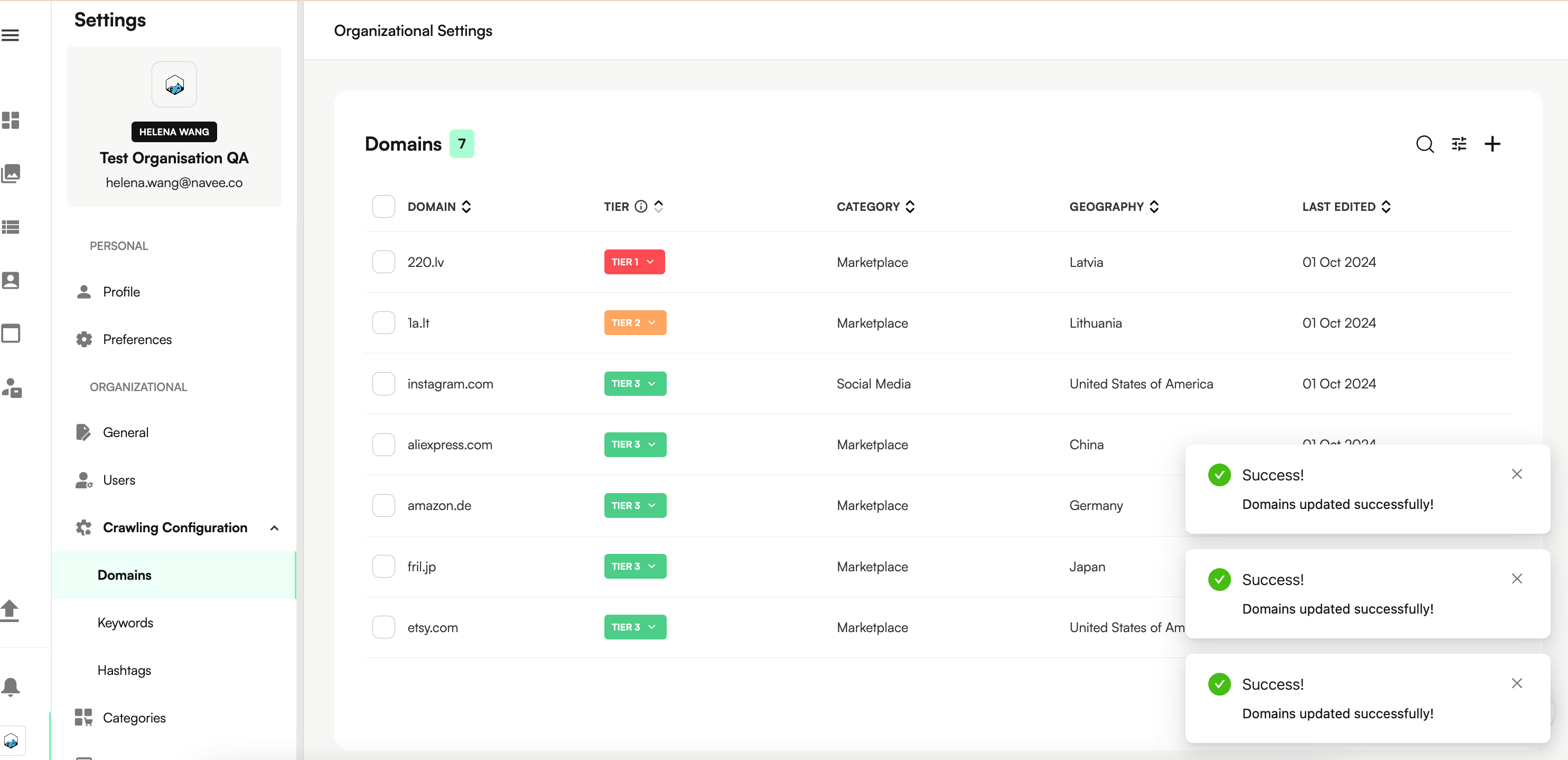Open the dashboard grid icon in left rail
Screen dimensions: 1568x760
click(11, 120)
